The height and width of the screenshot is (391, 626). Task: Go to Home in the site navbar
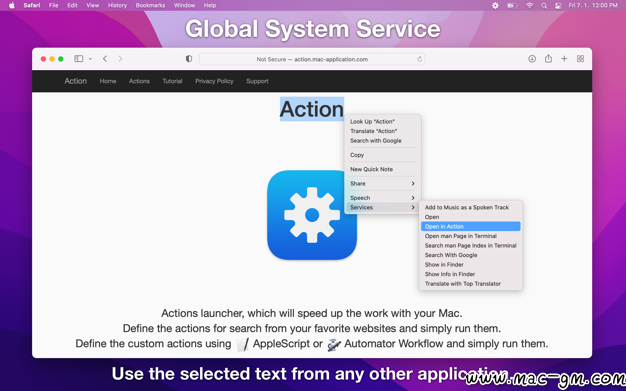[108, 81]
